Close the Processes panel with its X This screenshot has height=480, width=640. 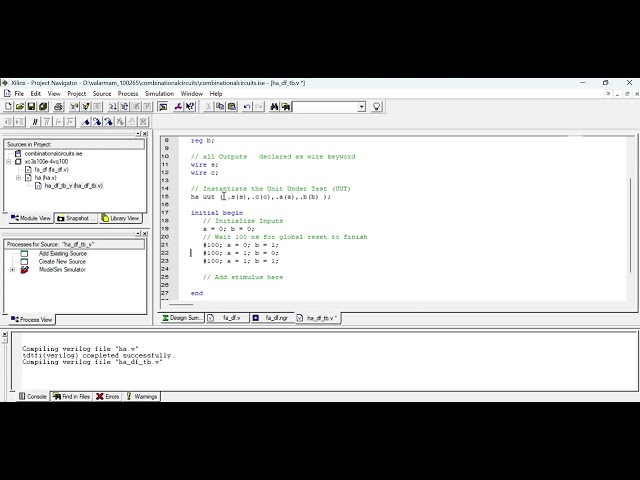click(145, 233)
